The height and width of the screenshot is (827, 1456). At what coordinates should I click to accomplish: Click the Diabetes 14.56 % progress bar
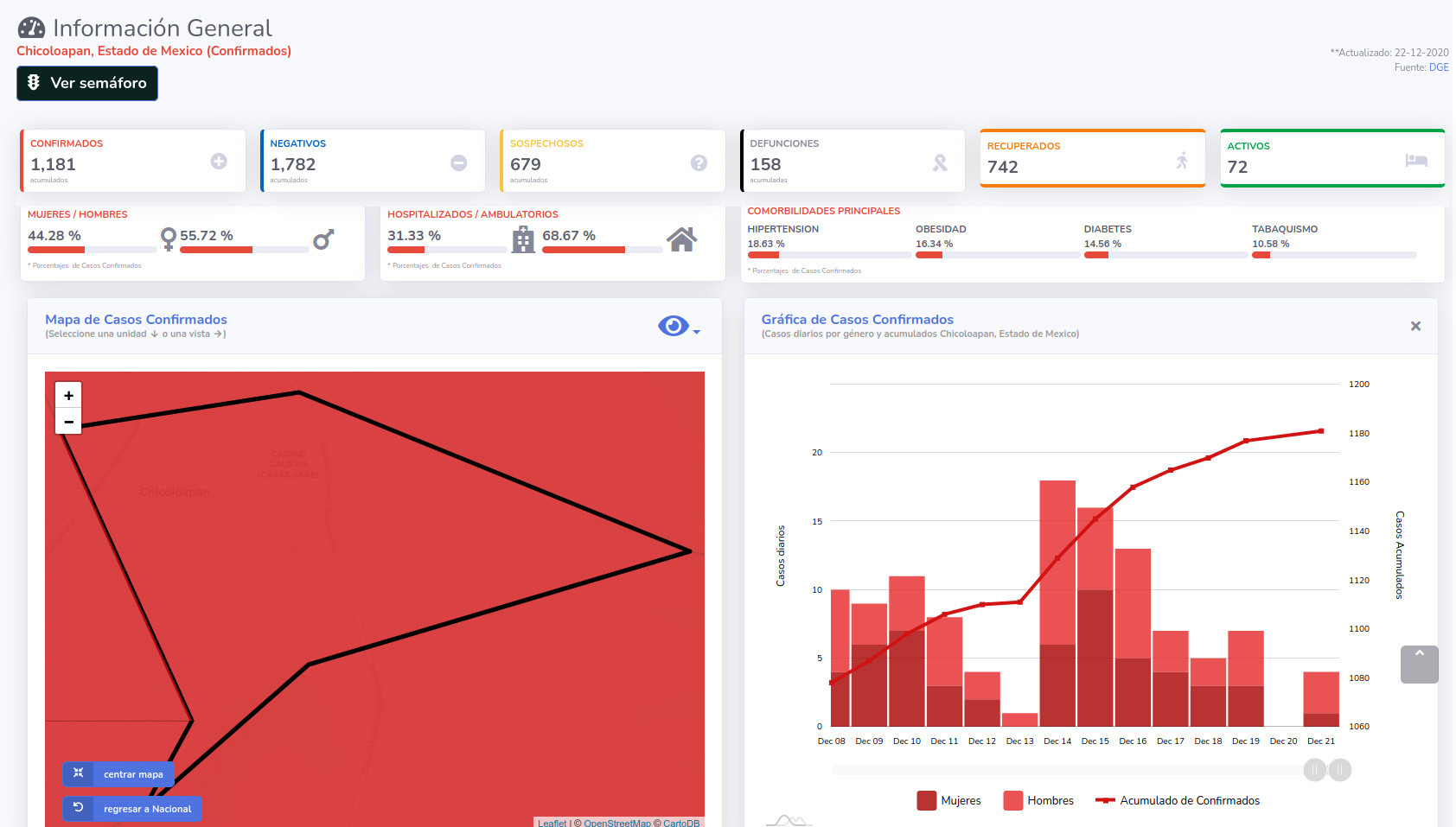tap(1165, 255)
